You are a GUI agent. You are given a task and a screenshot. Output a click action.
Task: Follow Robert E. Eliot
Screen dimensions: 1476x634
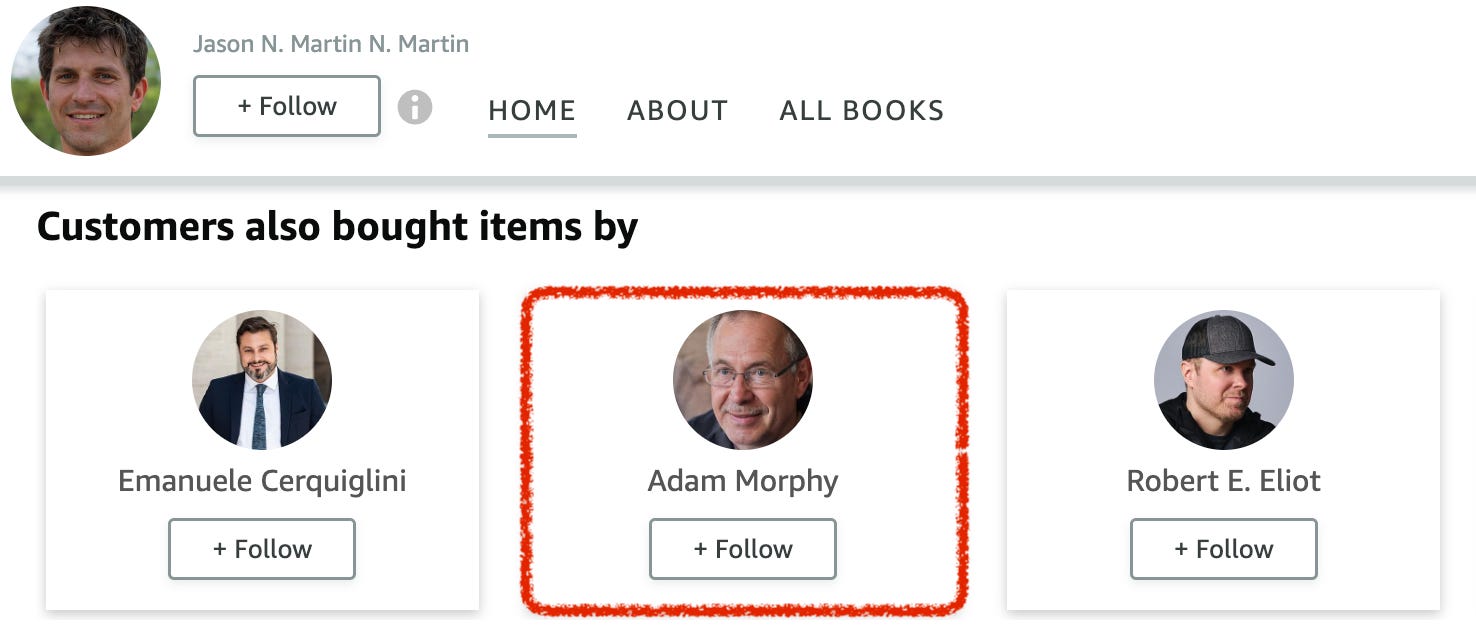[1223, 548]
